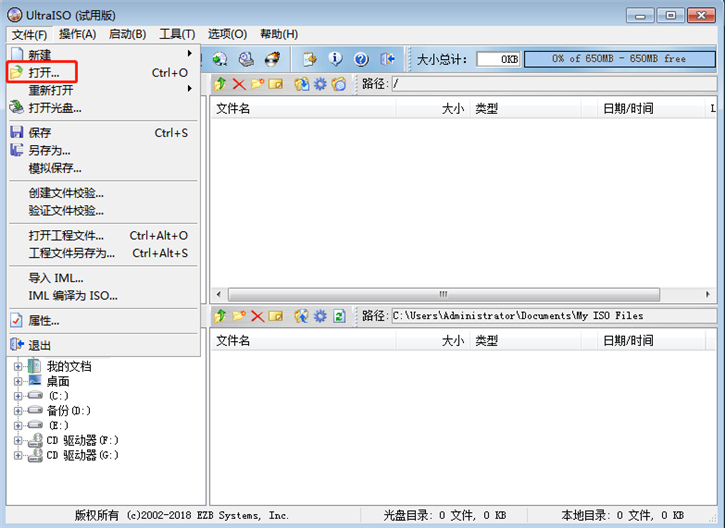
Task: Choose 验证文件校验... menu item
Action: pos(103,210)
